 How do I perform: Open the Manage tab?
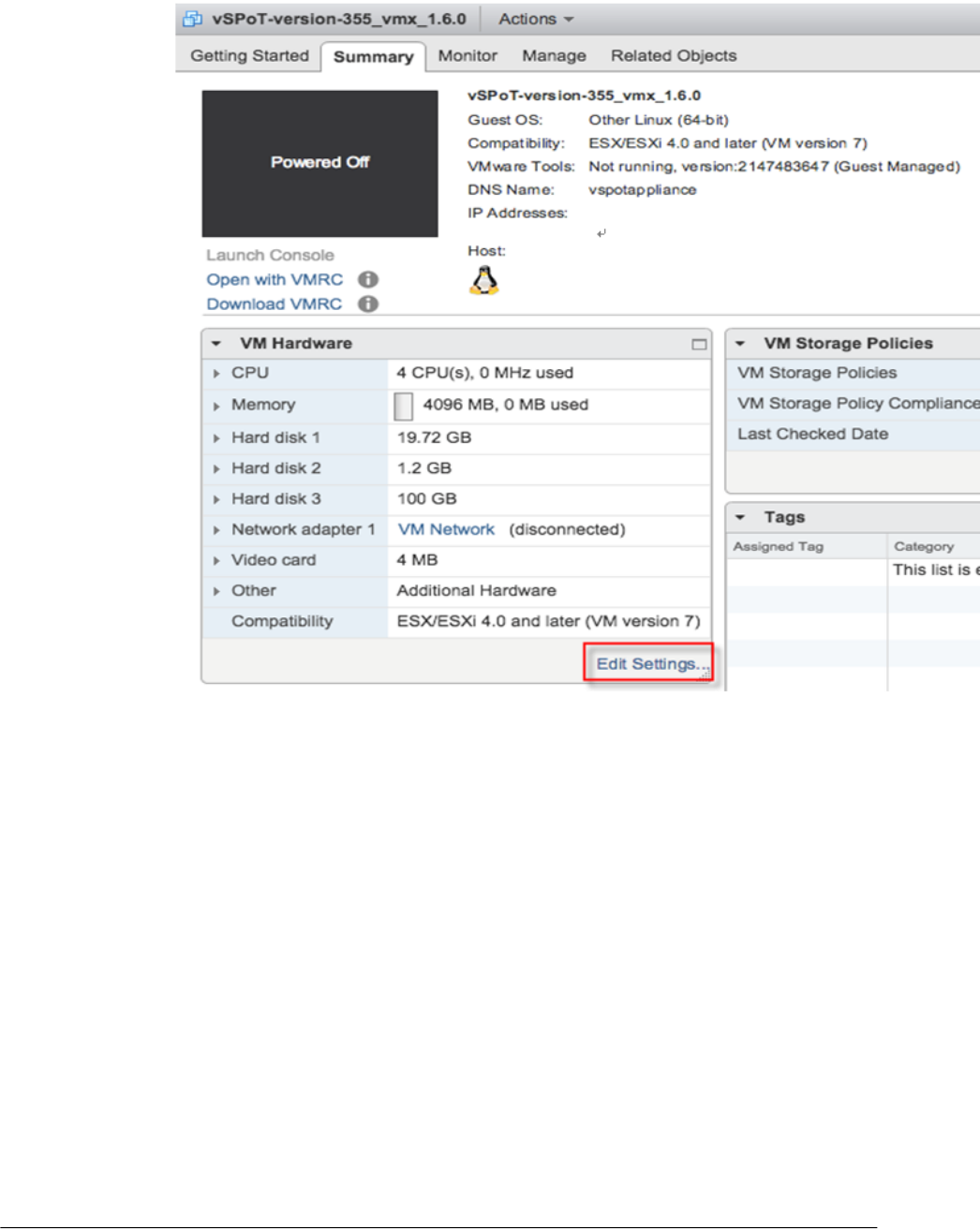tap(554, 55)
